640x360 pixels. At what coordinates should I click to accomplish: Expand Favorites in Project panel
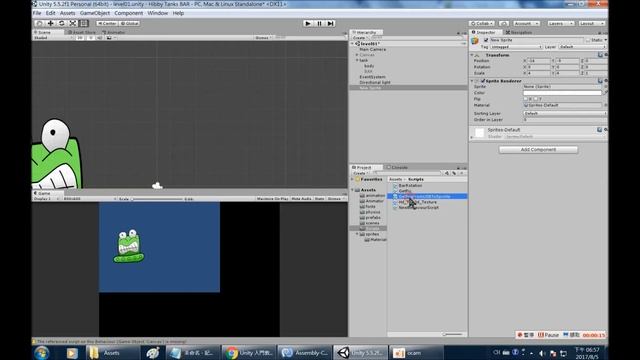(353, 179)
